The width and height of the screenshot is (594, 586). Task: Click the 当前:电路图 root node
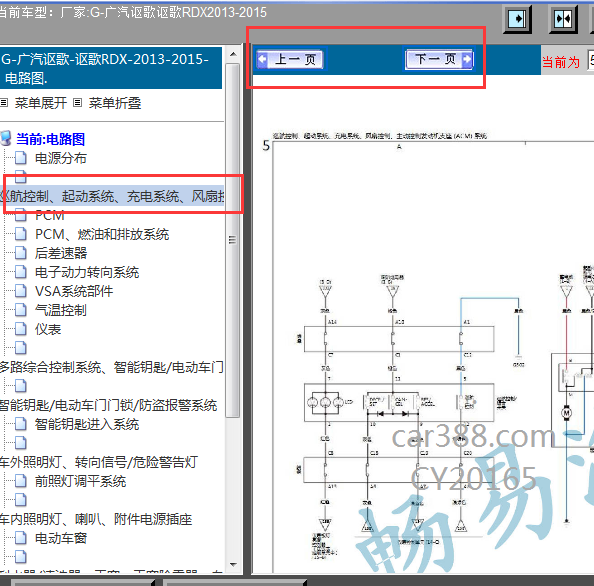[x=50, y=139]
